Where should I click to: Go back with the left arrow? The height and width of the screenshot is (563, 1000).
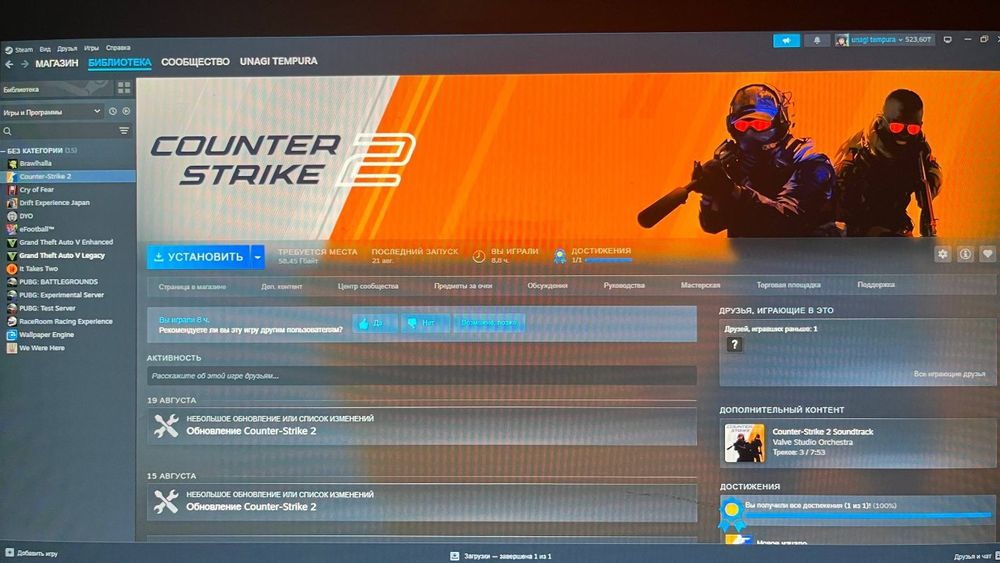coord(9,64)
